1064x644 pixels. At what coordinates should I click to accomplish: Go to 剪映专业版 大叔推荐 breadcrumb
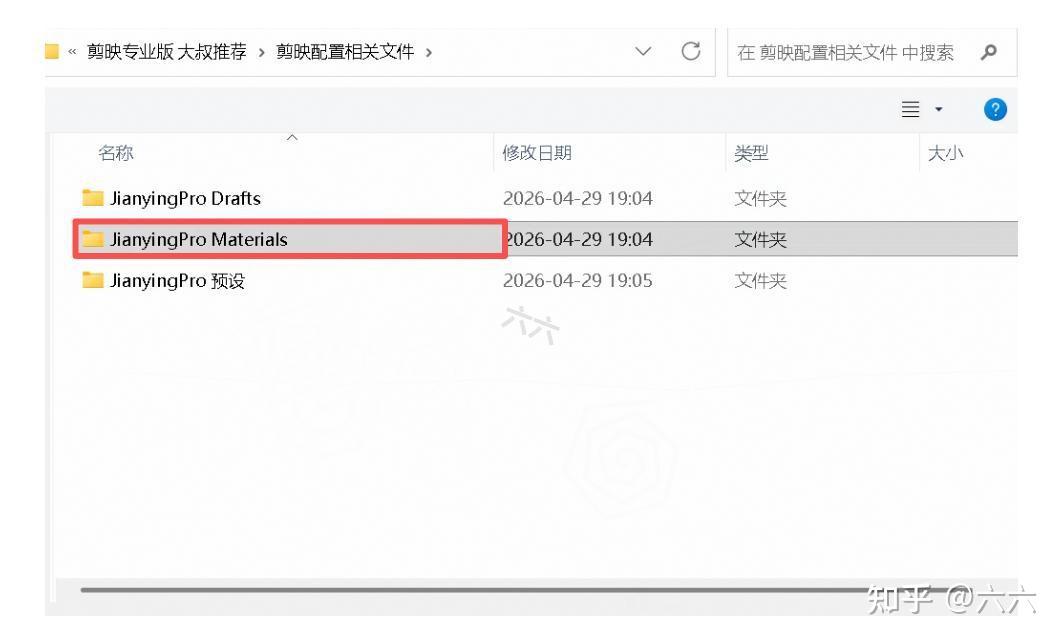(166, 52)
